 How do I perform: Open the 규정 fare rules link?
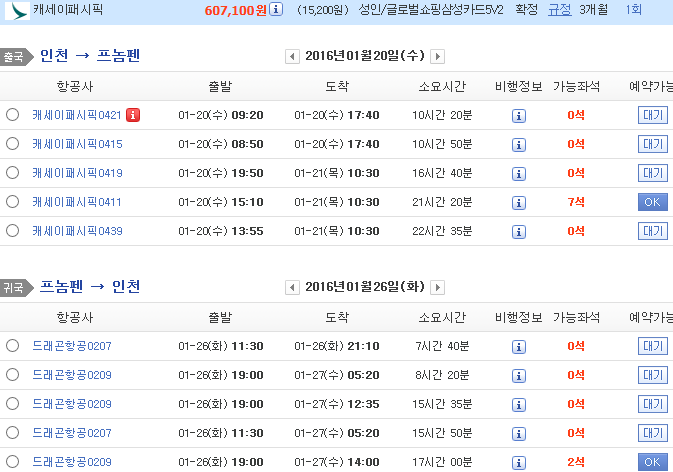click(560, 9)
